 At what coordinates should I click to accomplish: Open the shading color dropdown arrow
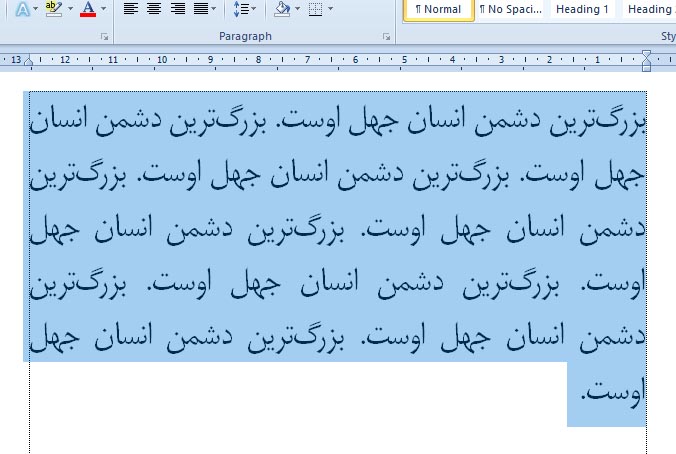pos(297,9)
